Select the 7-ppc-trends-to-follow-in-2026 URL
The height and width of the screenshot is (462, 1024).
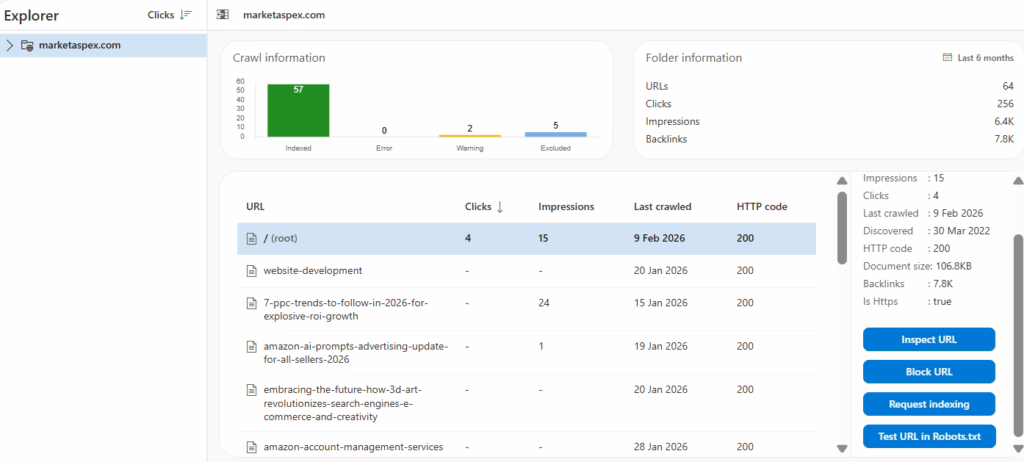[345, 310]
